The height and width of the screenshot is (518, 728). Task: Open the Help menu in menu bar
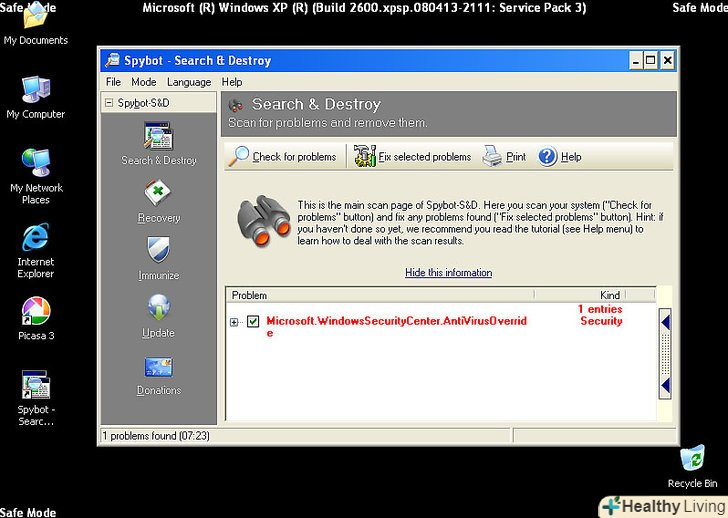[232, 82]
